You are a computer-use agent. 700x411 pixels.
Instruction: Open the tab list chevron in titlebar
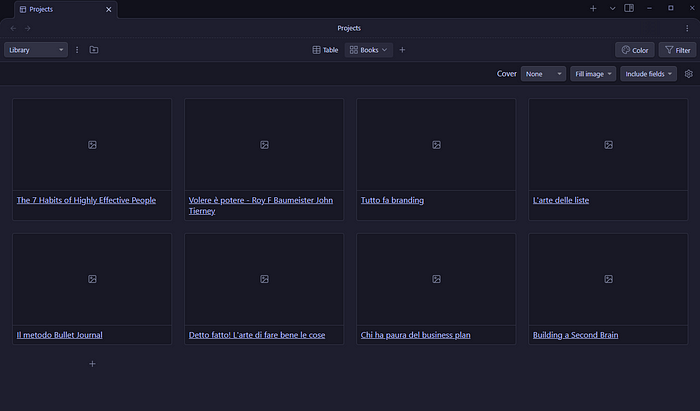click(612, 8)
